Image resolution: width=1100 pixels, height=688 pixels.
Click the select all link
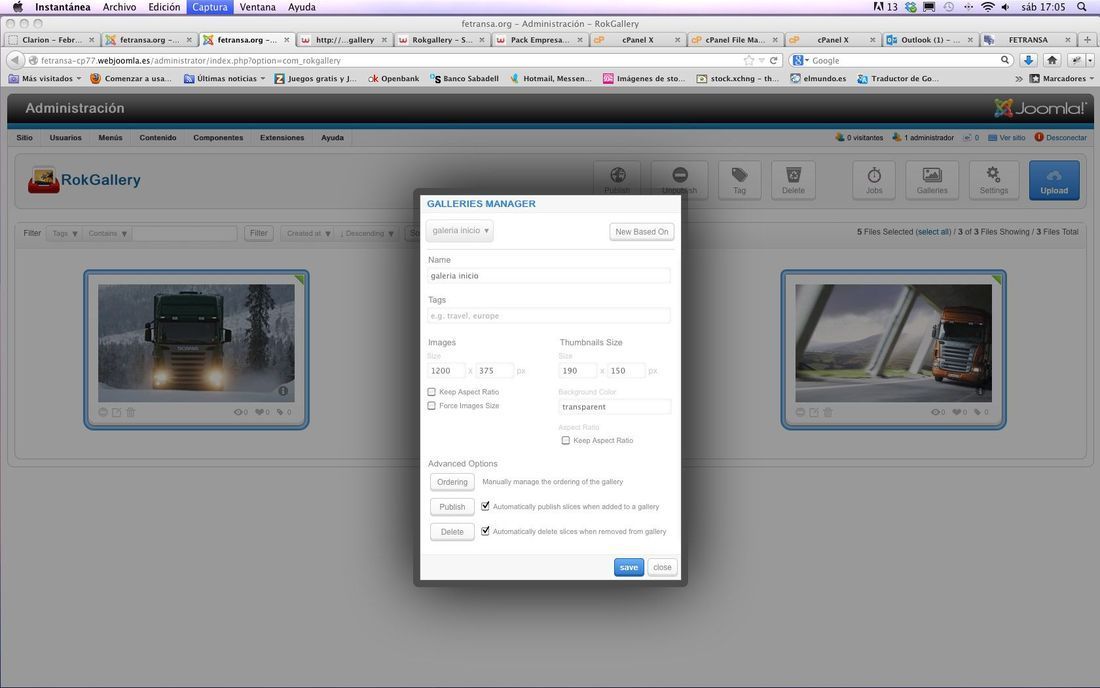934,231
